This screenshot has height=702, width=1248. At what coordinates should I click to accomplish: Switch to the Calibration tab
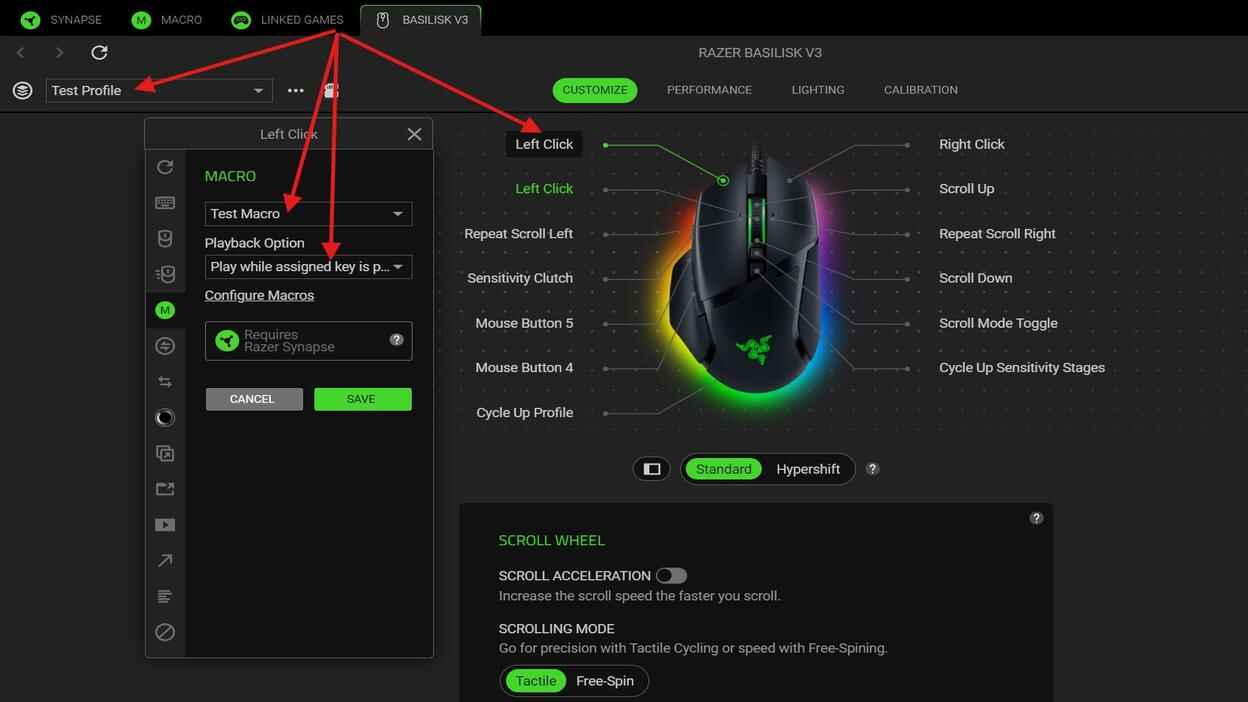click(921, 90)
